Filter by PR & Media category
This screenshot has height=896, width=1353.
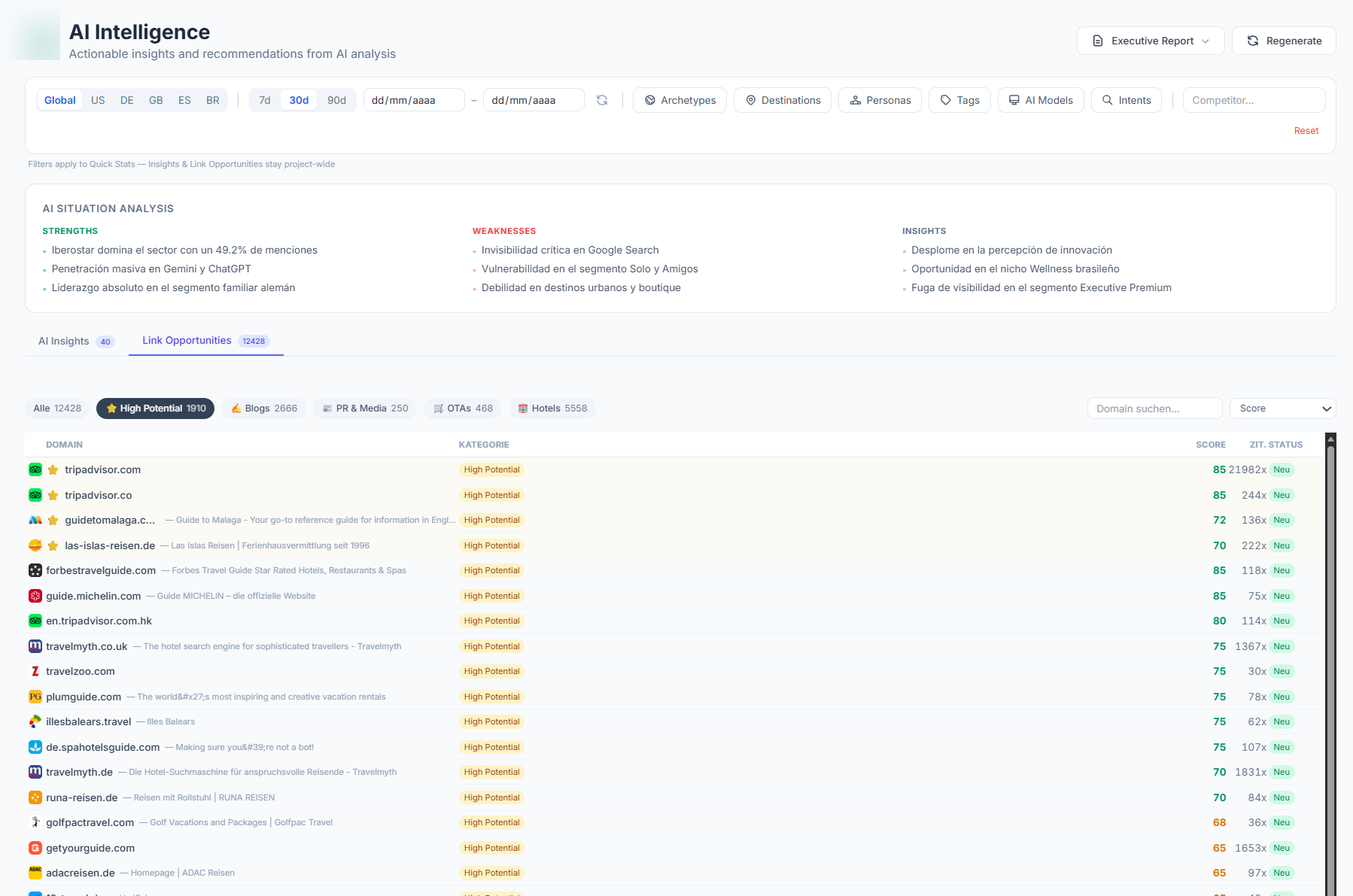click(x=365, y=409)
